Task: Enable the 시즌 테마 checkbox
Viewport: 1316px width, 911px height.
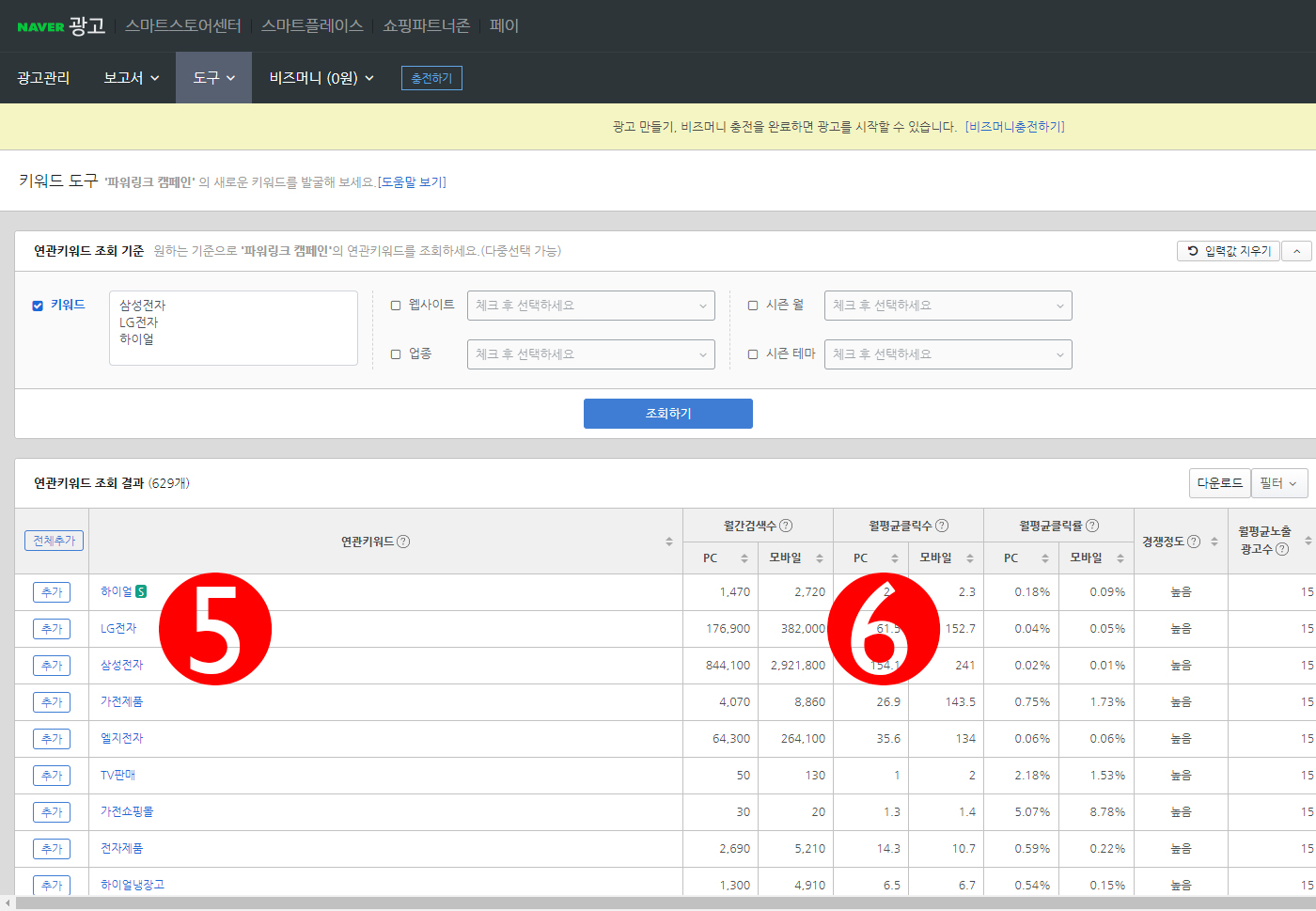Action: pyautogui.click(x=753, y=354)
